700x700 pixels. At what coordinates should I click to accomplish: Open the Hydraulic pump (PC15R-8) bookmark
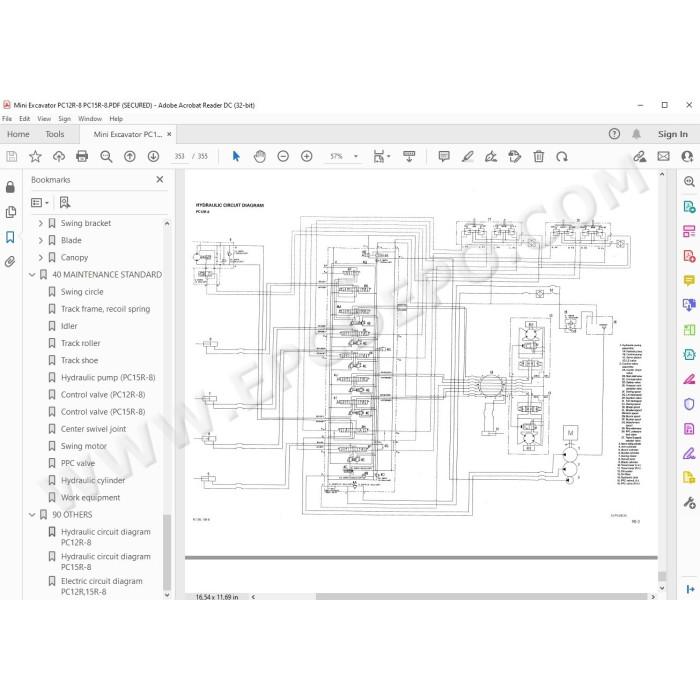point(108,378)
